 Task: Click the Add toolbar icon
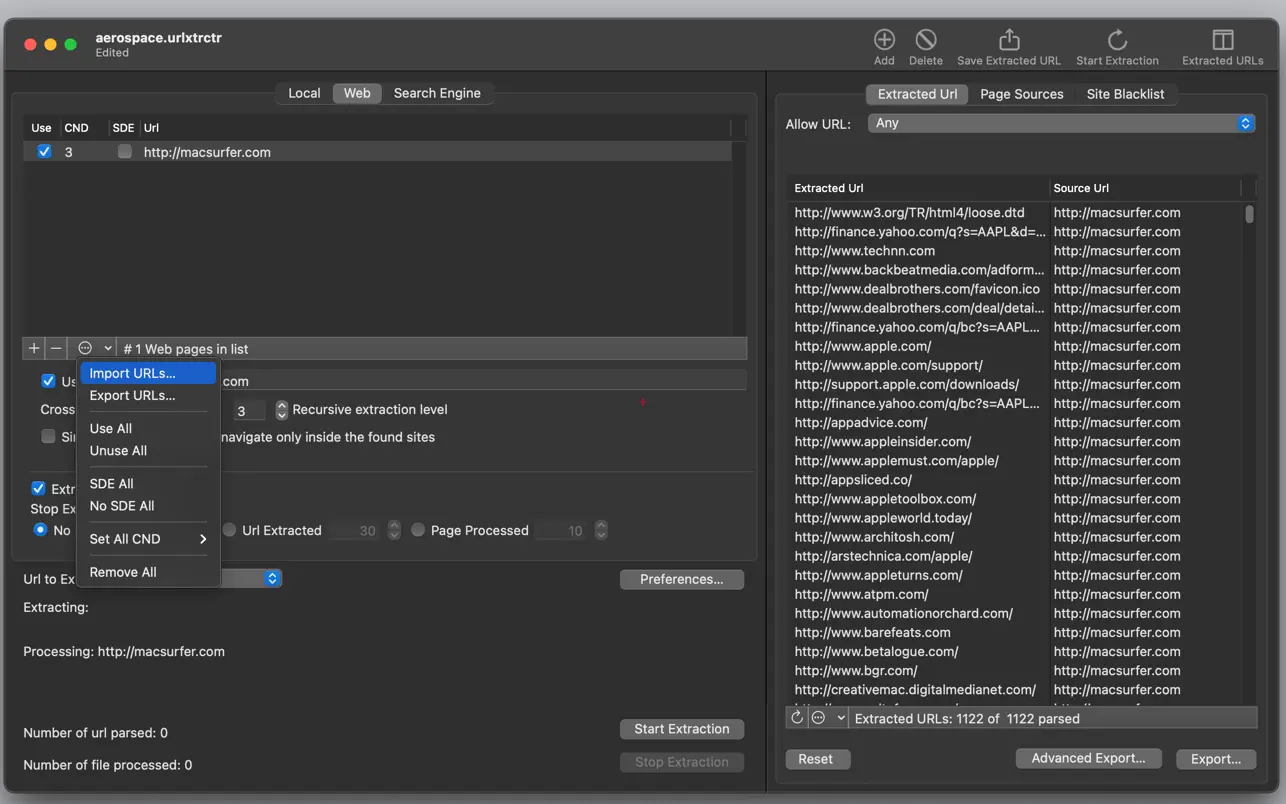pyautogui.click(x=884, y=40)
